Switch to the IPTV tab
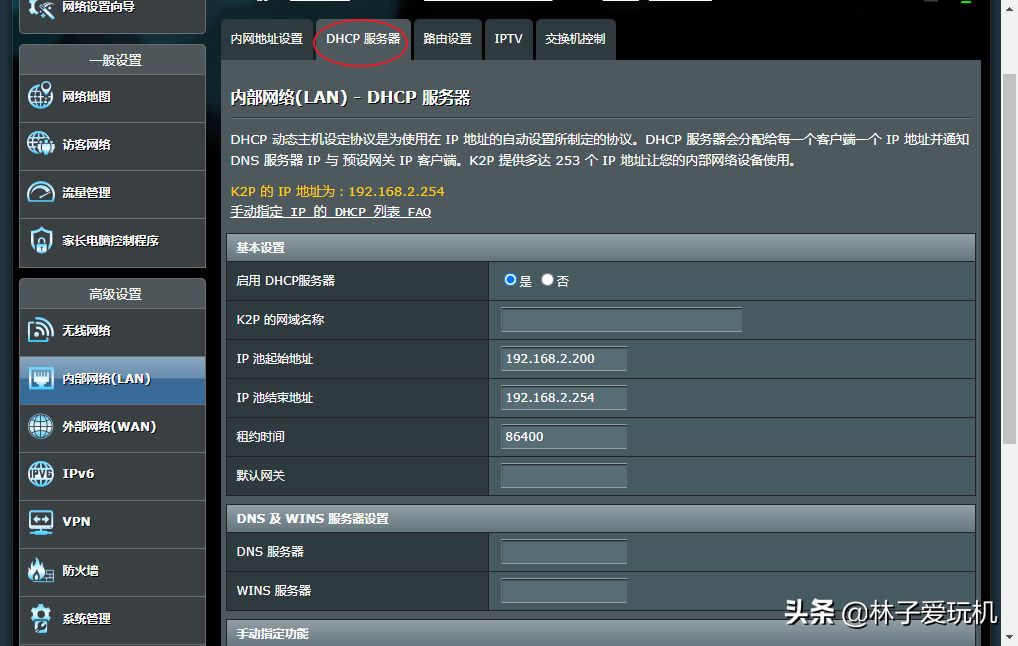The width and height of the screenshot is (1018, 646). [x=508, y=39]
